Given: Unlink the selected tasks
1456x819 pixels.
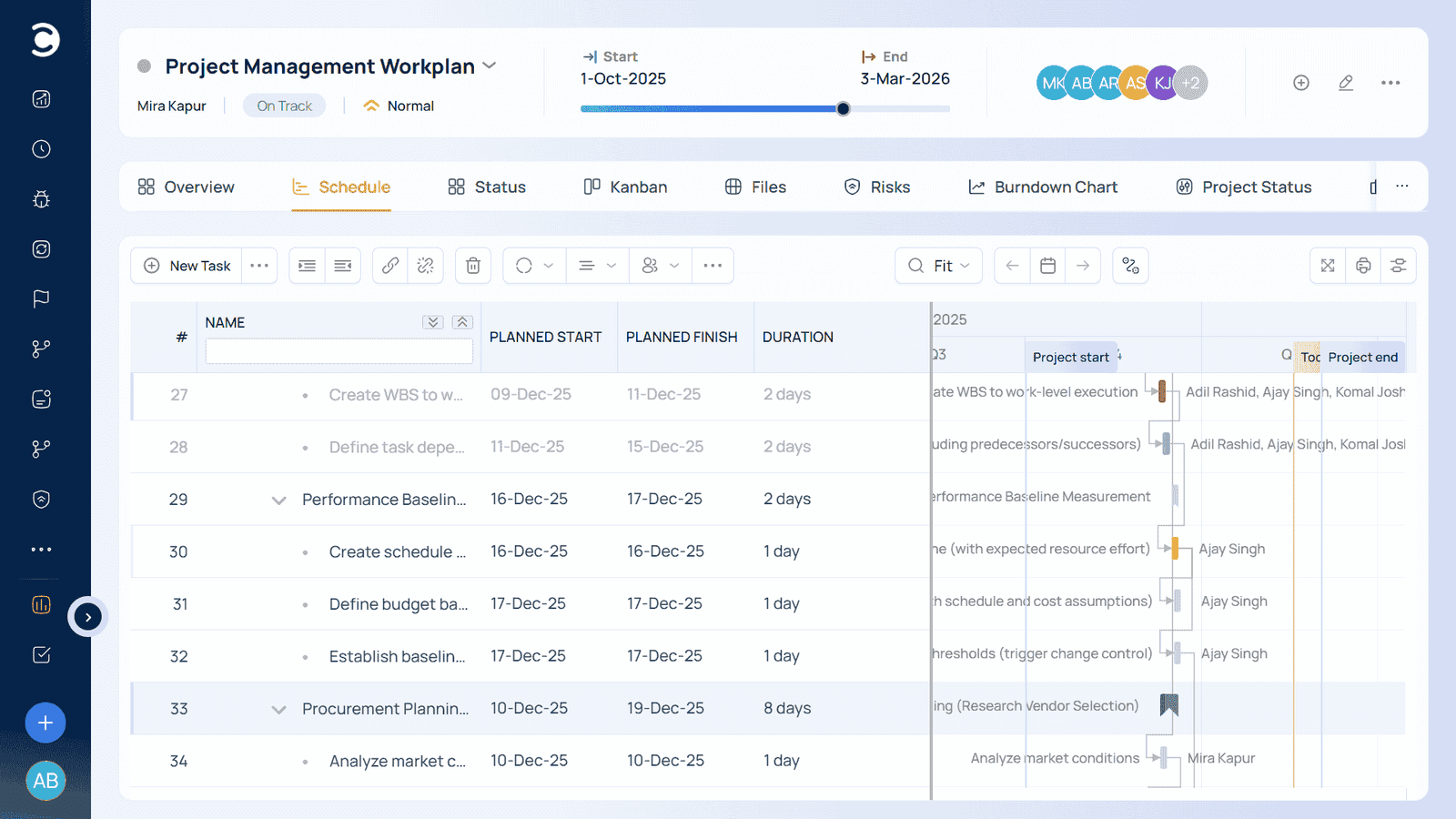Looking at the screenshot, I should tap(425, 266).
